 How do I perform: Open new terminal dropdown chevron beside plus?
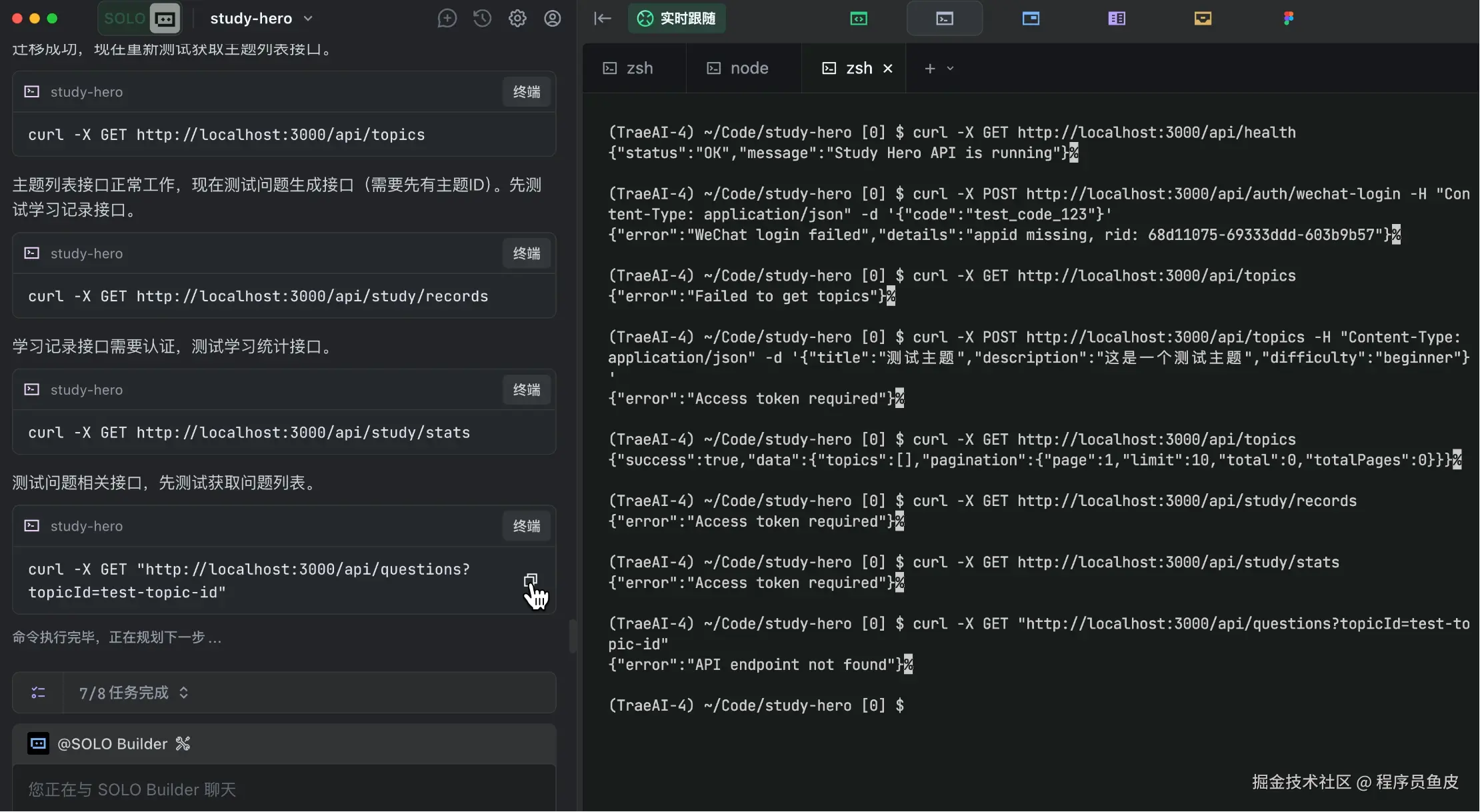[x=951, y=69]
